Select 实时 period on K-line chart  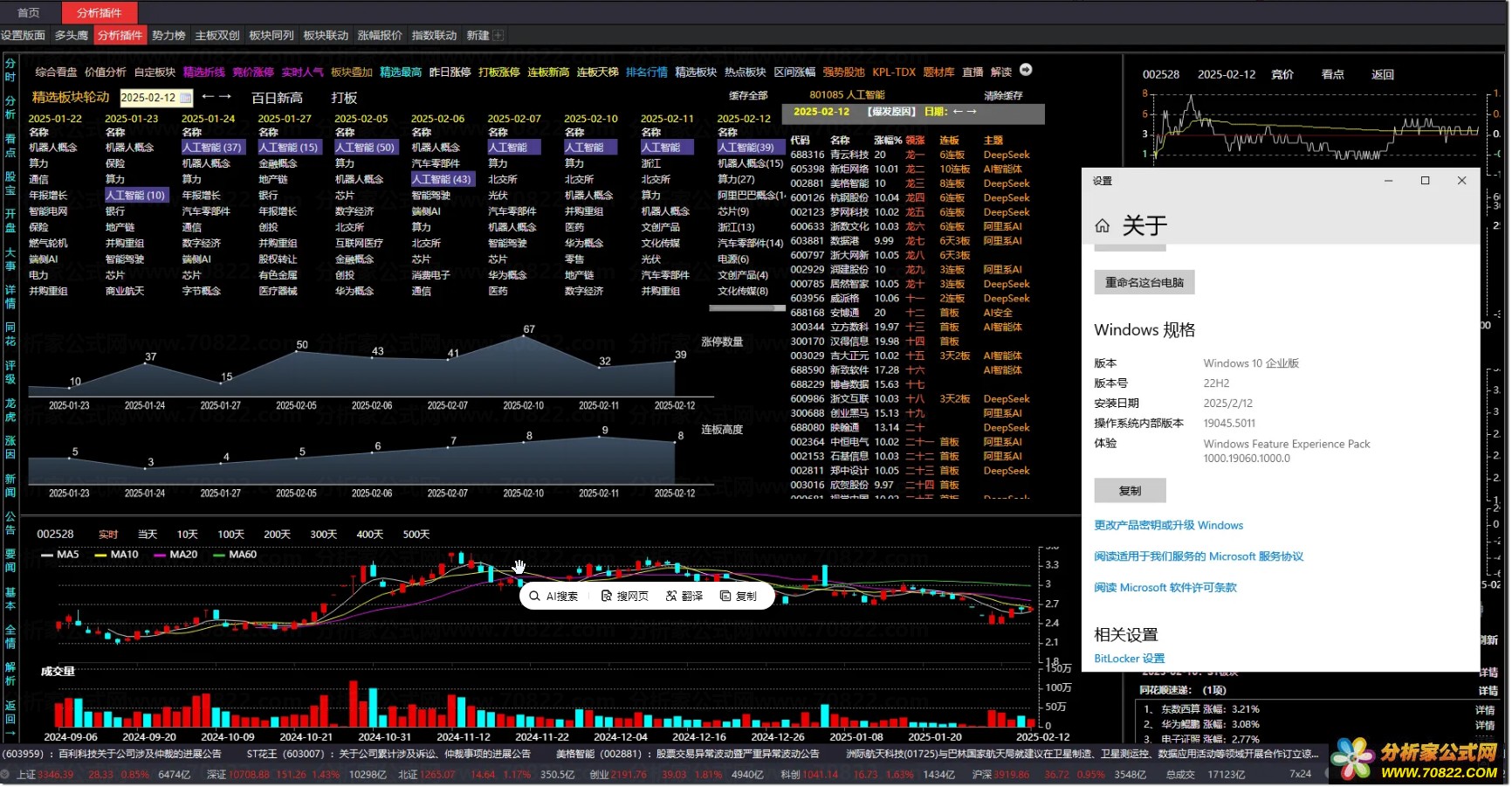coord(108,535)
